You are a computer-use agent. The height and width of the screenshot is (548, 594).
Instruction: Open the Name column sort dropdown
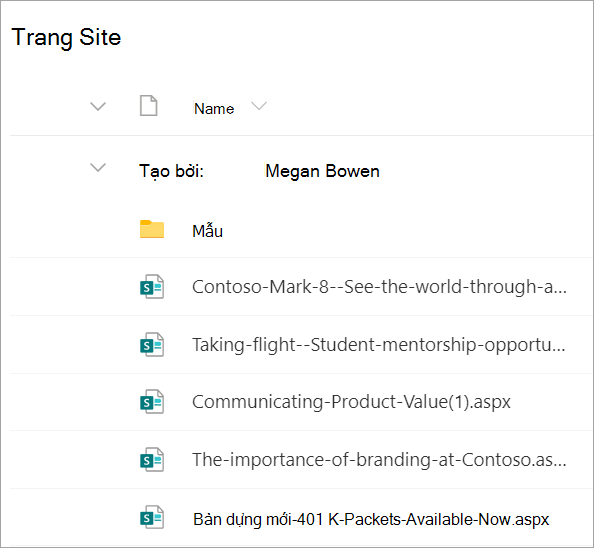pyautogui.click(x=259, y=106)
